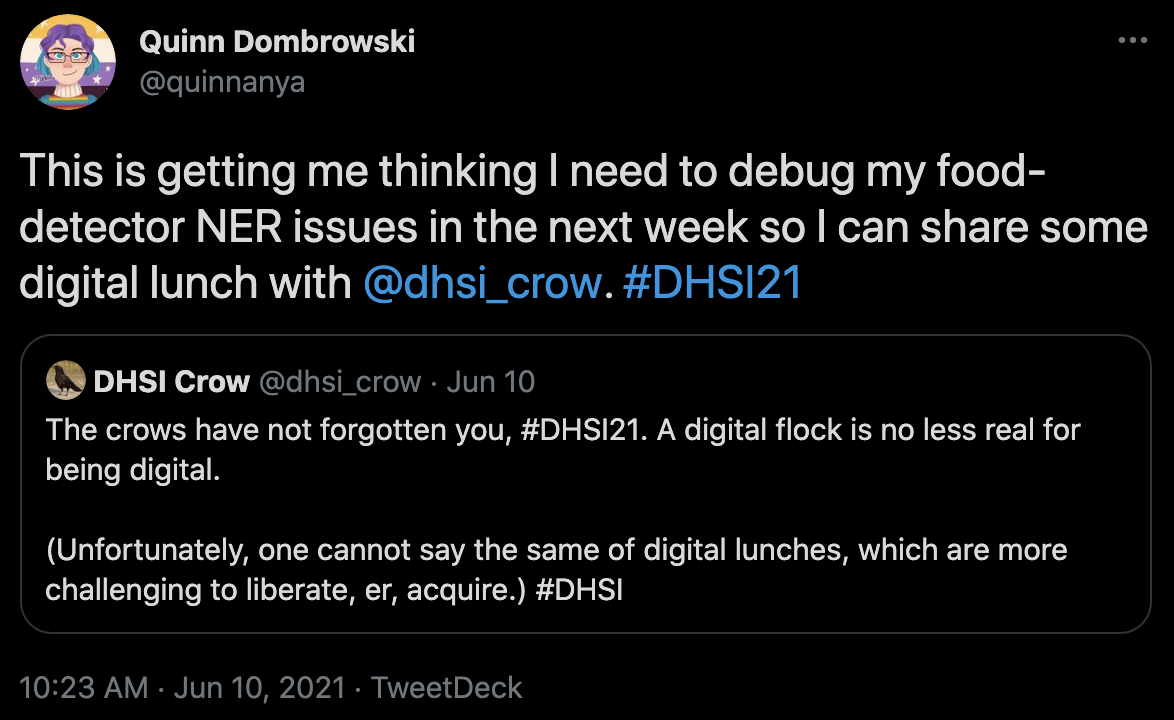The image size is (1174, 720).
Task: Click the trailing #DHSI tag in quoted tweet
Action: (x=579, y=589)
